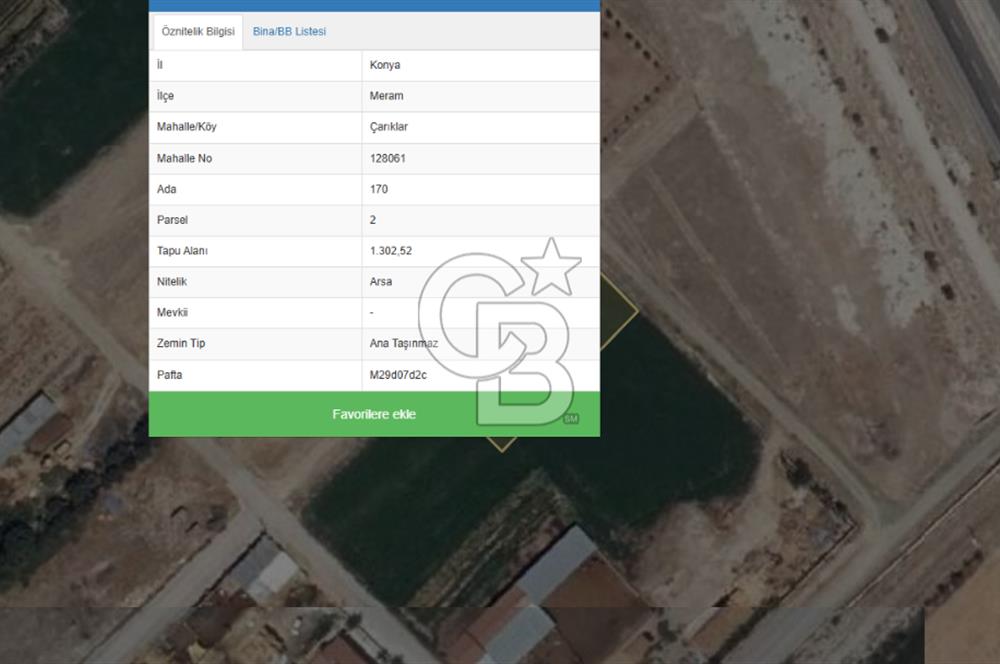Click the İl row label
Viewport: 1000px width, 664px height.
[x=160, y=65]
